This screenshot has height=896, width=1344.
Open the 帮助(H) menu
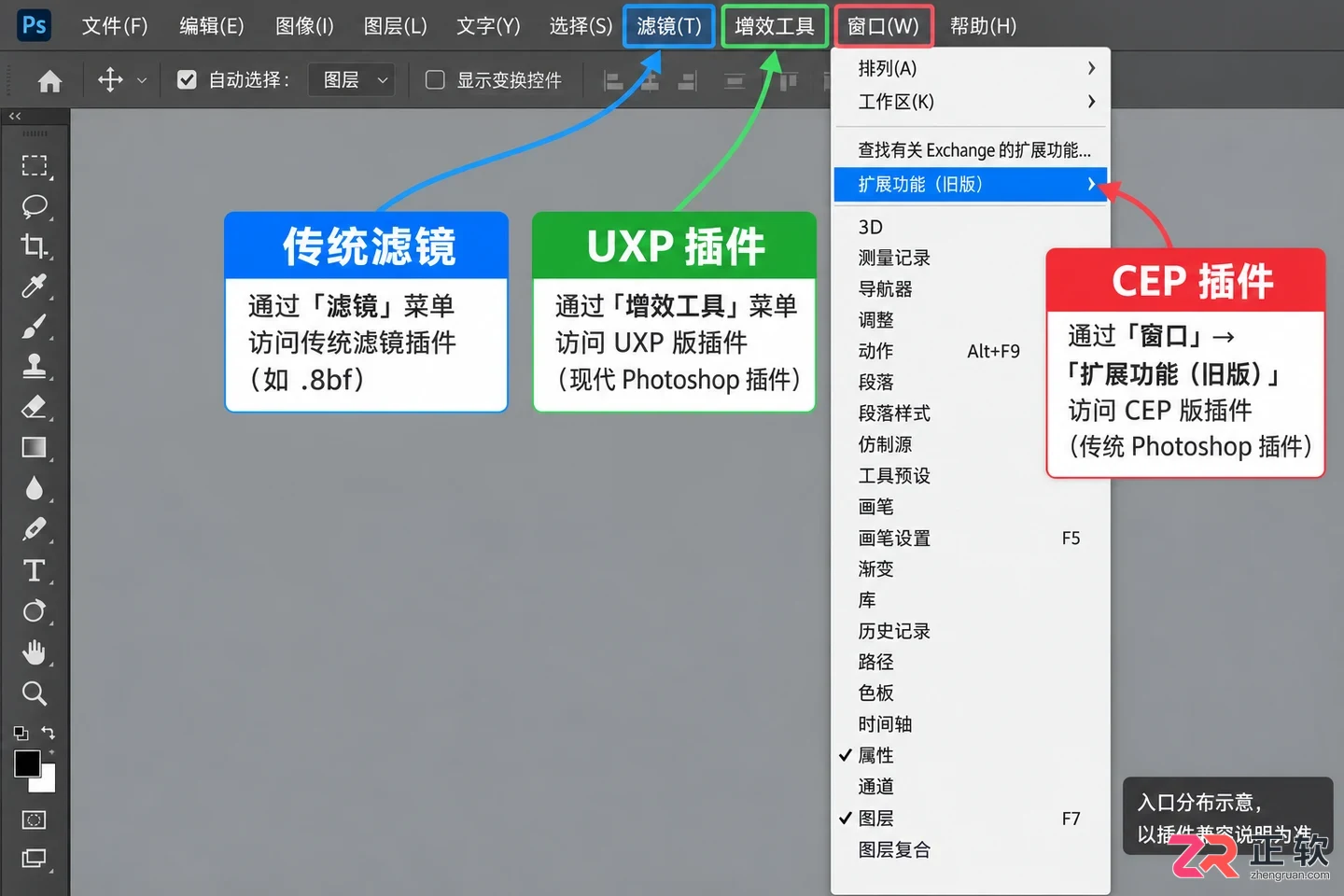coord(983,26)
